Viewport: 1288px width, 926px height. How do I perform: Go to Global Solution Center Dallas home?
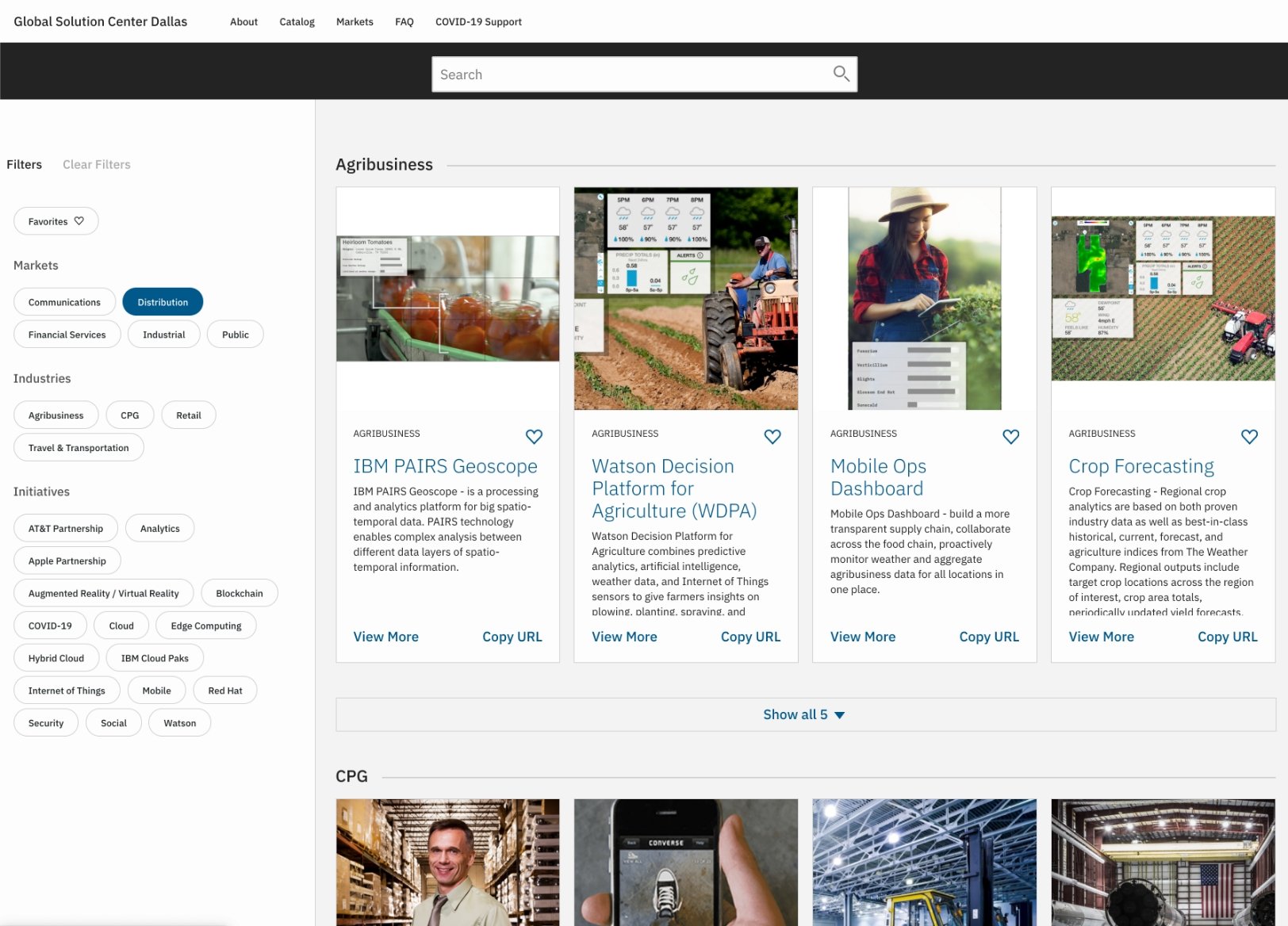pyautogui.click(x=101, y=21)
